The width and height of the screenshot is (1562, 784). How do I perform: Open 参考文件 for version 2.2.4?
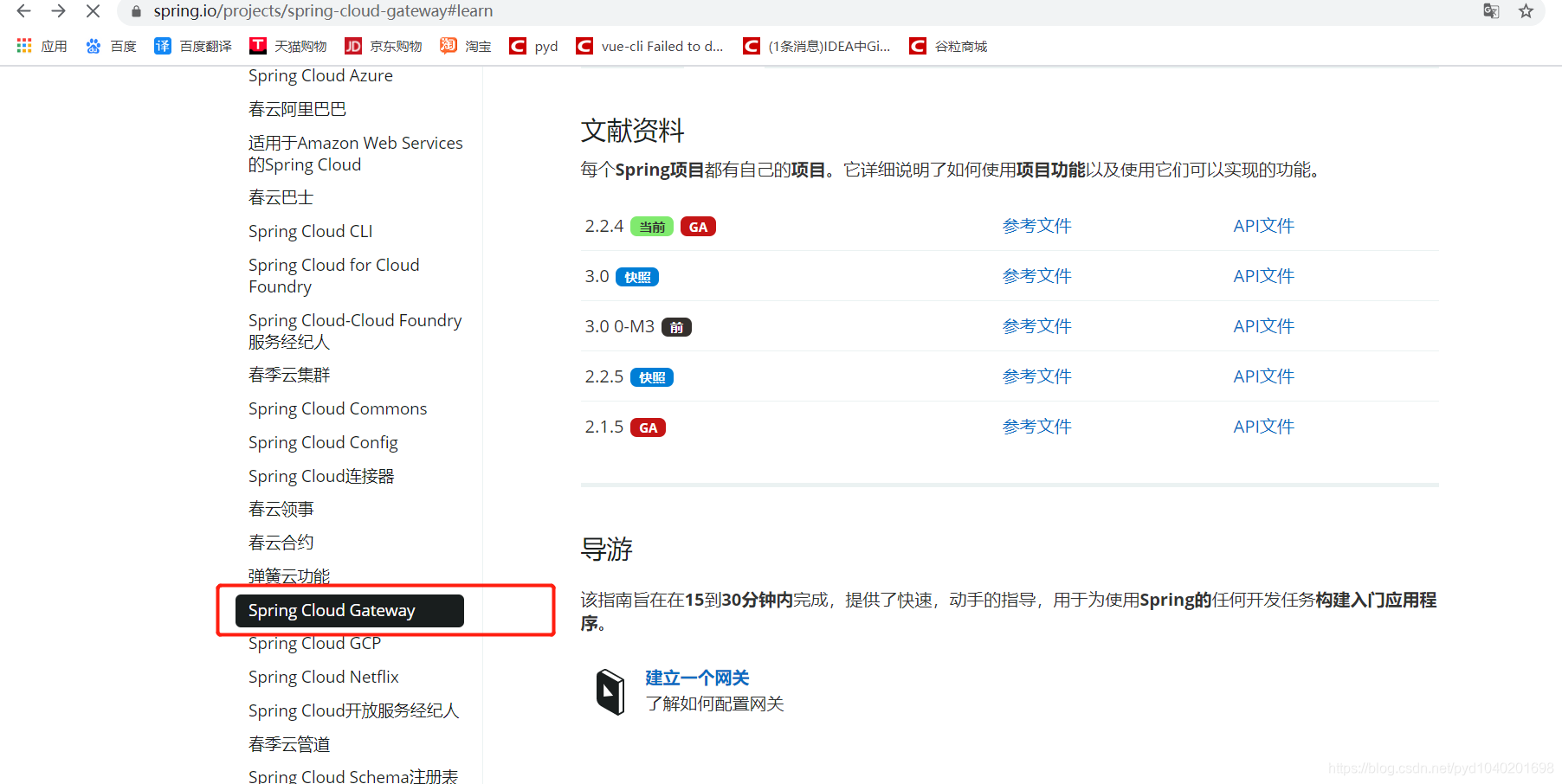point(1037,226)
